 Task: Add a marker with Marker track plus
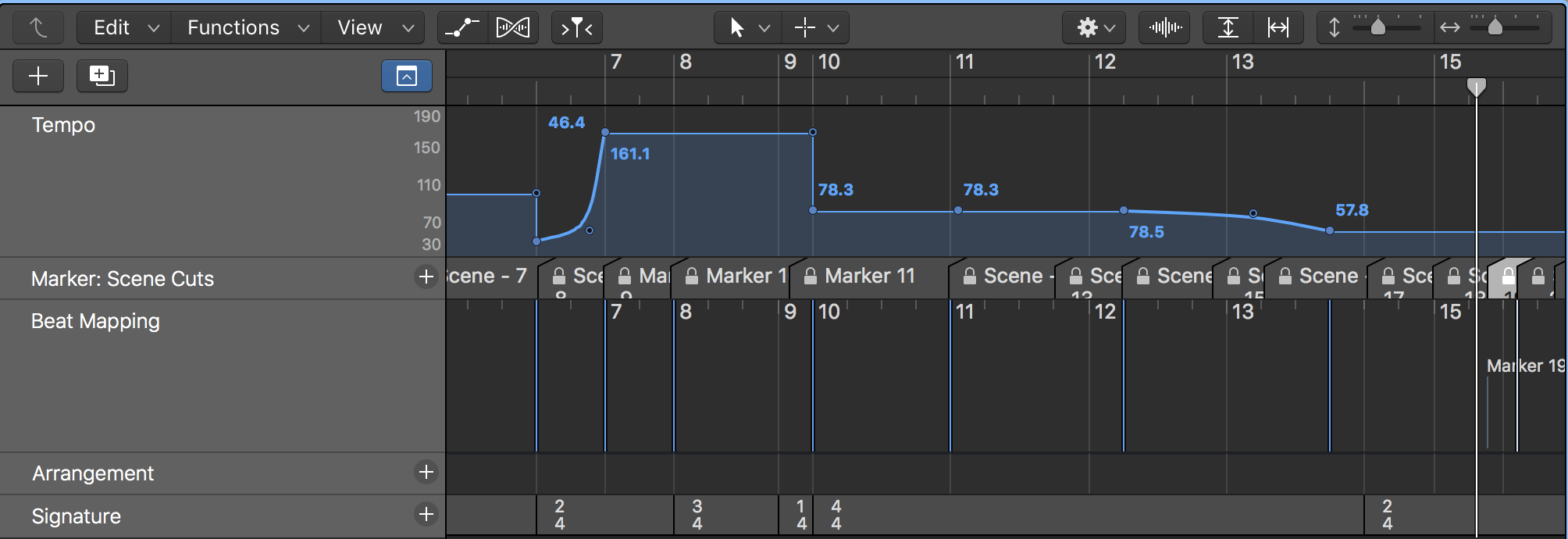click(x=426, y=277)
